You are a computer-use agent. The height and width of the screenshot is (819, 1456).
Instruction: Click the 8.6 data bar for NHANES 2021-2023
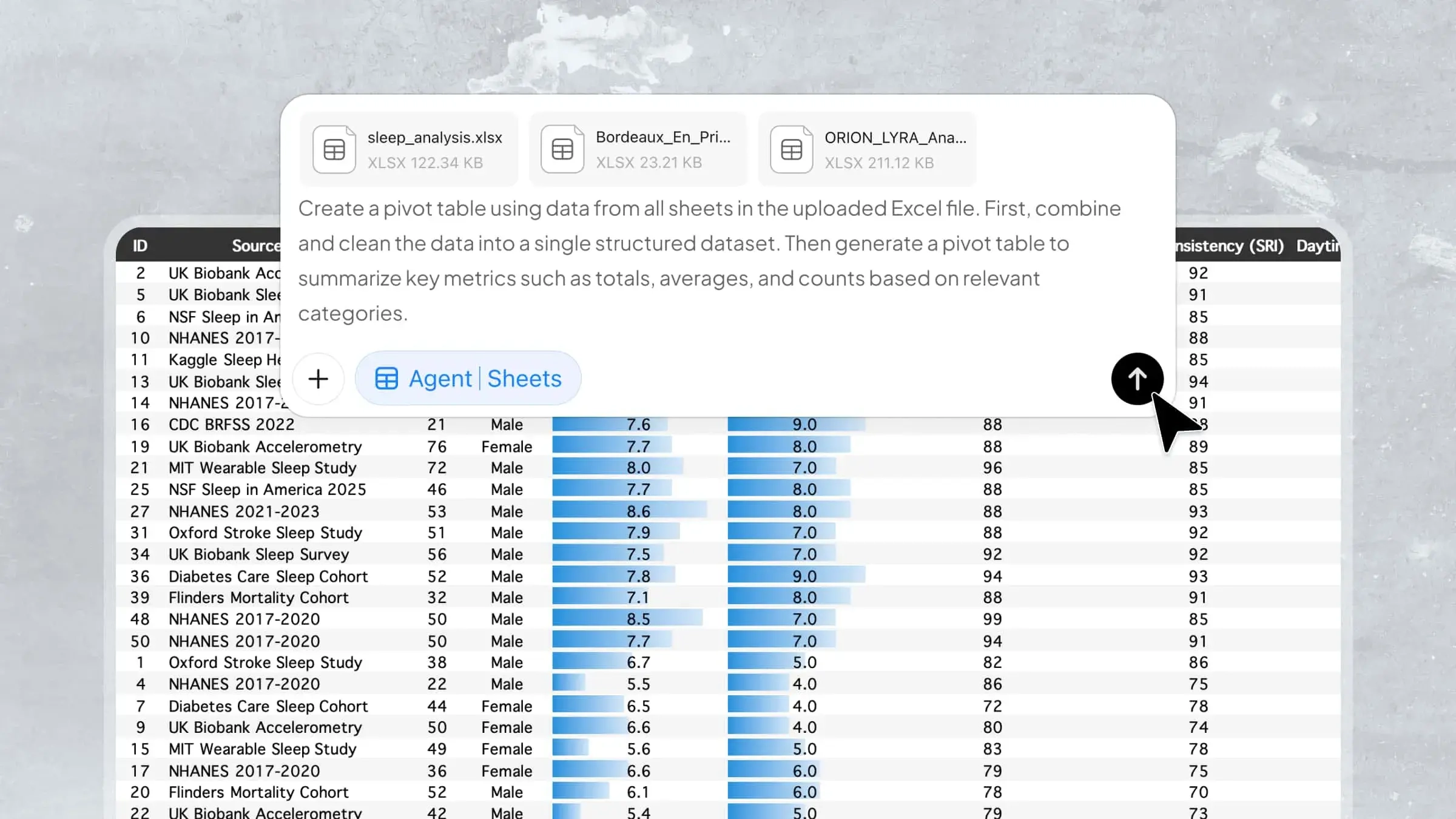click(630, 511)
